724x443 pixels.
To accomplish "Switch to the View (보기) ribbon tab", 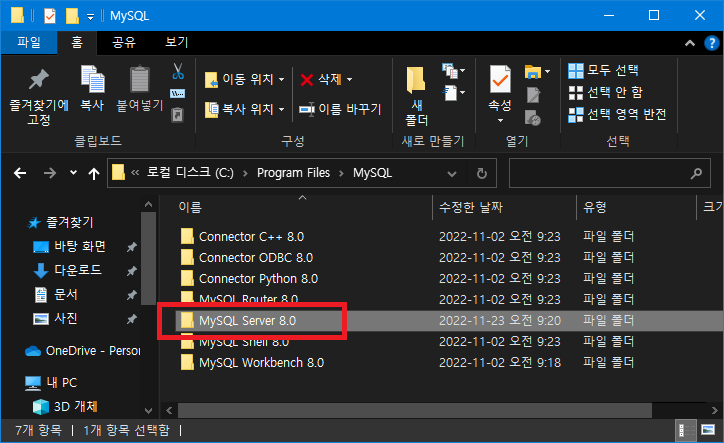I will (x=176, y=42).
